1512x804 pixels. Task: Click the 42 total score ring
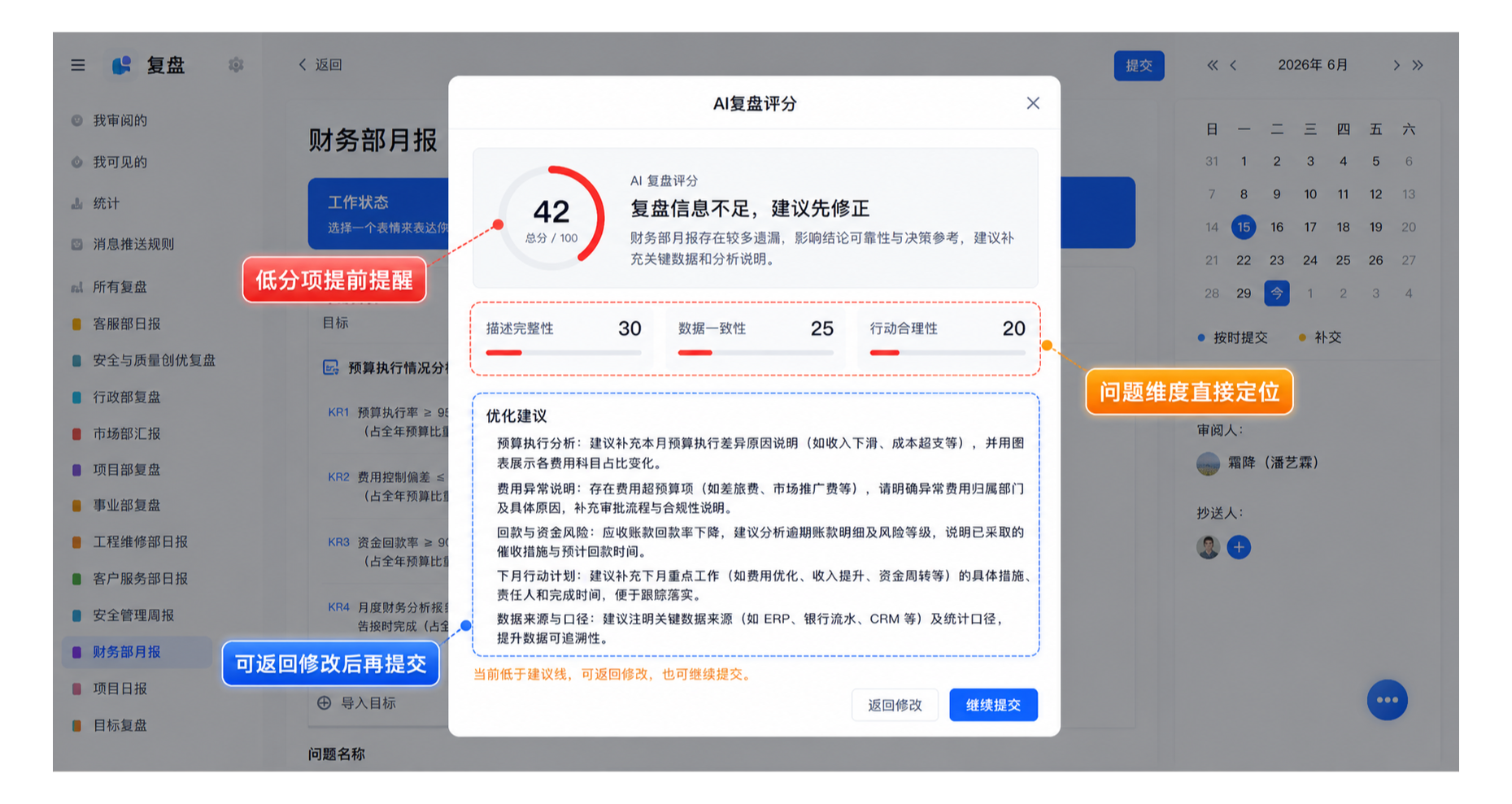pos(551,218)
